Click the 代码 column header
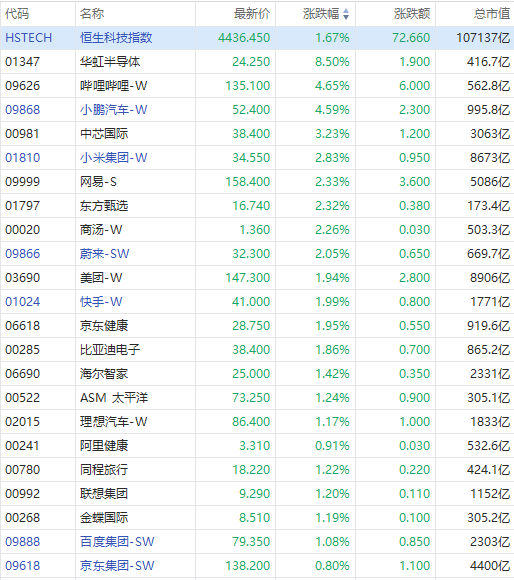The width and height of the screenshot is (514, 580). pos(17,14)
